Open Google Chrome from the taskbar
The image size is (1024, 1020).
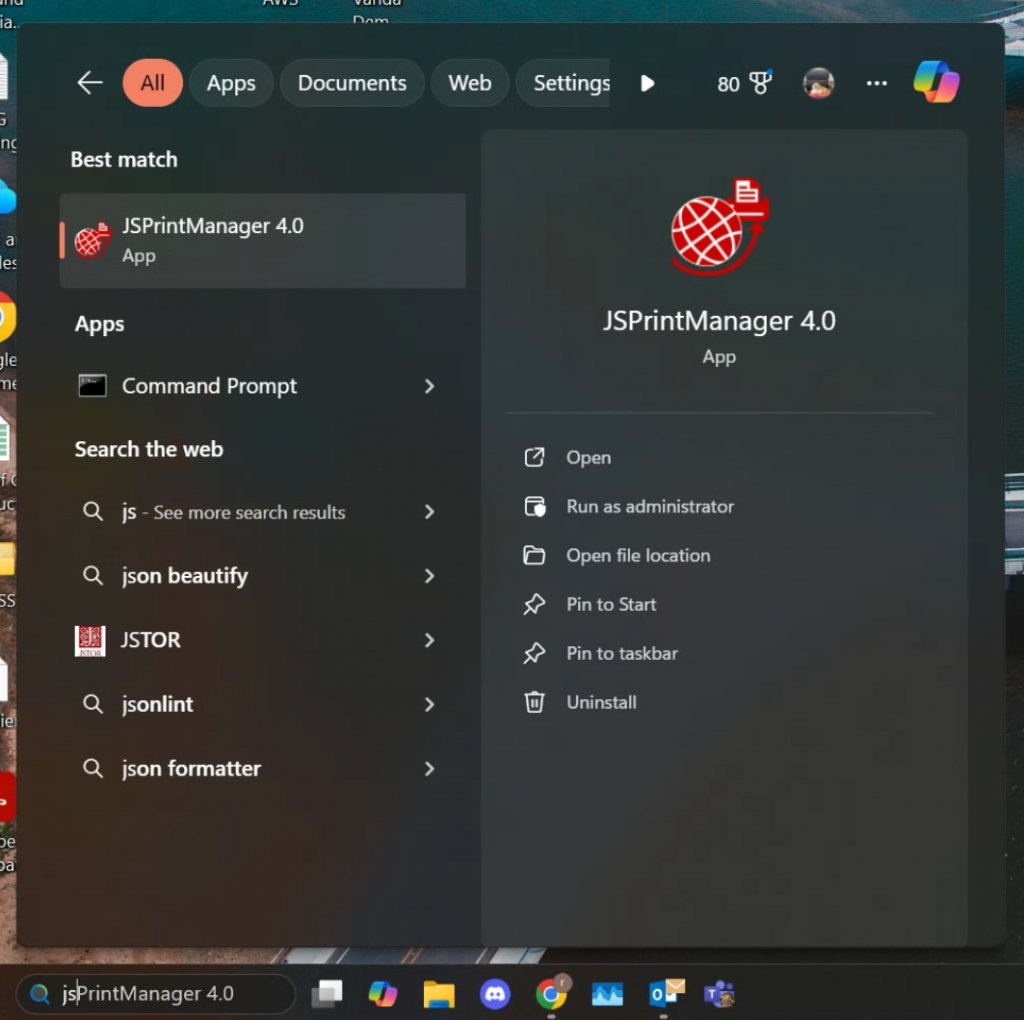pos(551,993)
